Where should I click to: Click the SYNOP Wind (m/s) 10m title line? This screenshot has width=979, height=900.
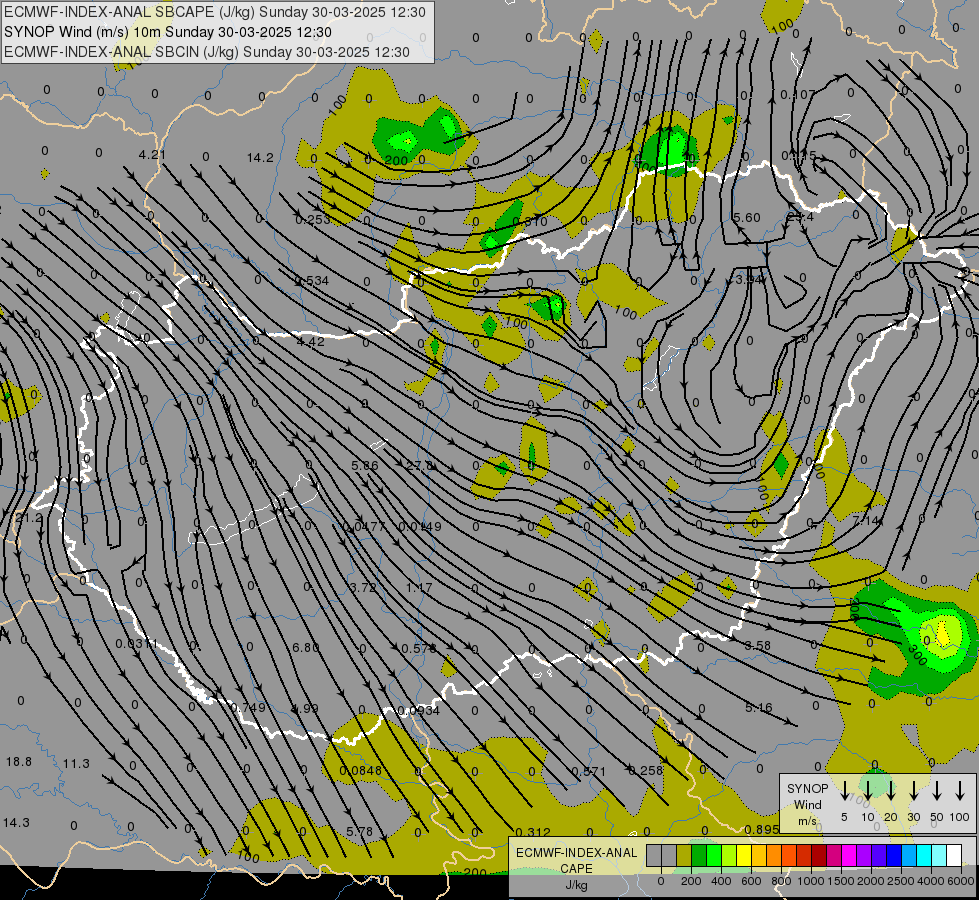167,32
